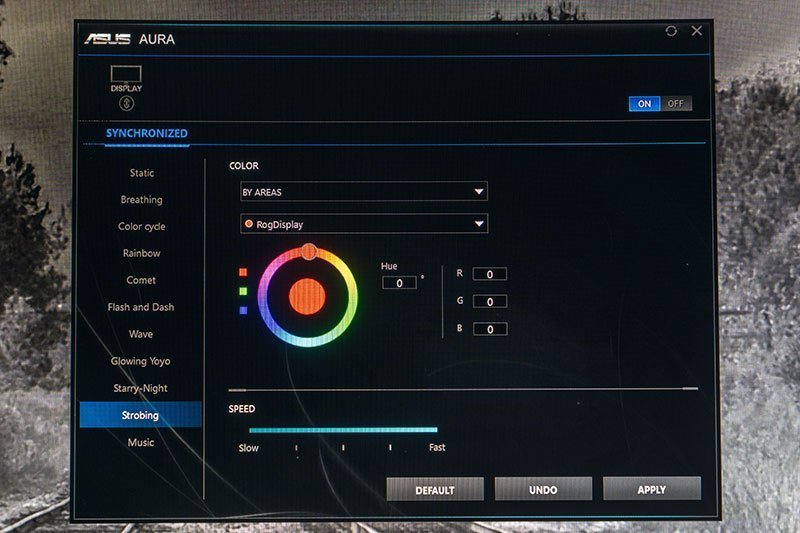800x533 pixels.
Task: Pick the green preset swatch
Action: 243,291
